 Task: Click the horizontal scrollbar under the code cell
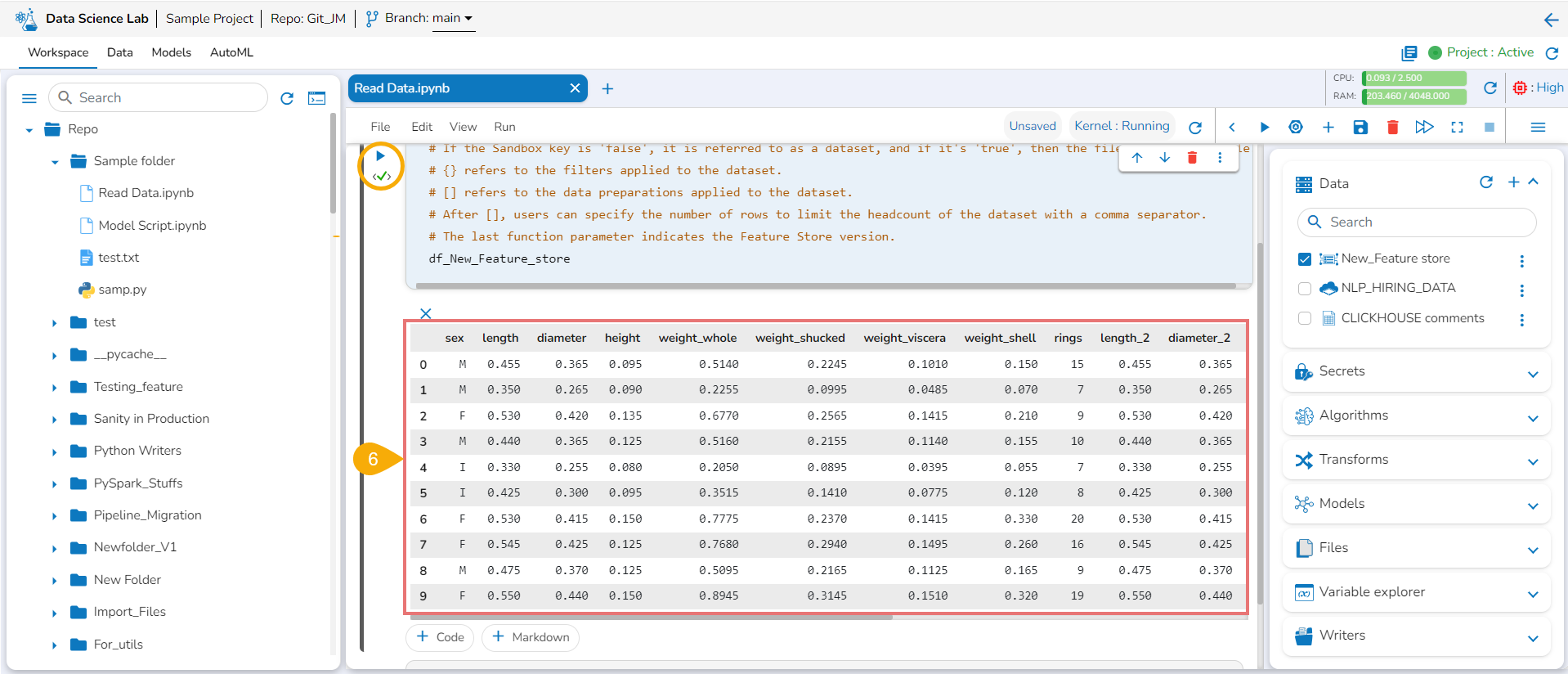pos(826,285)
